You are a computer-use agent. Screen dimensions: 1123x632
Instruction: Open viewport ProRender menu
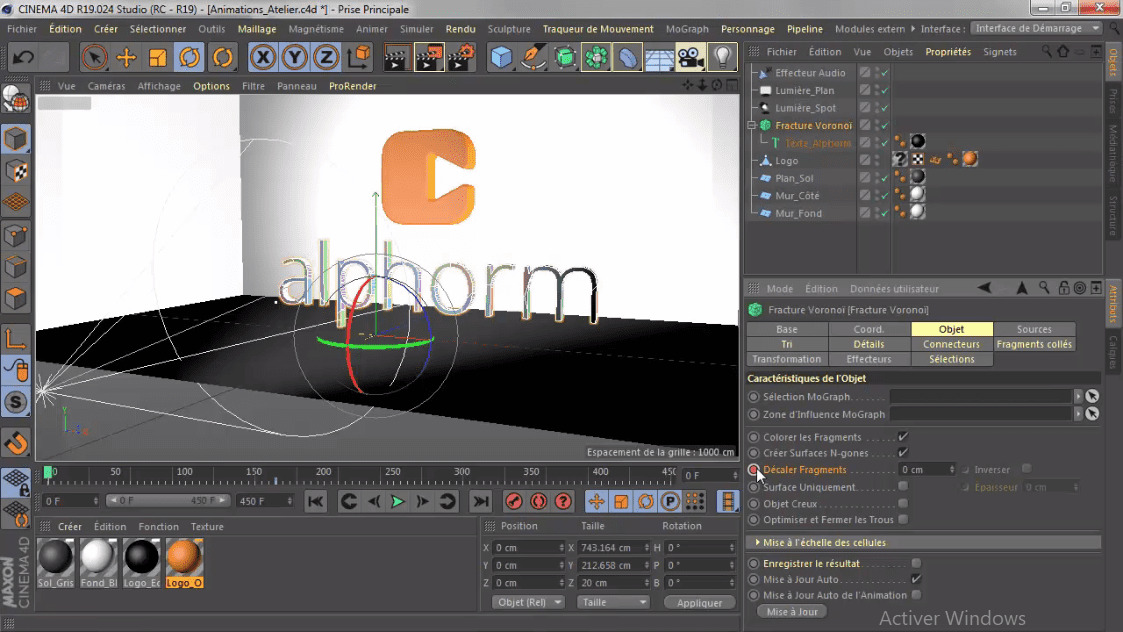pos(352,86)
